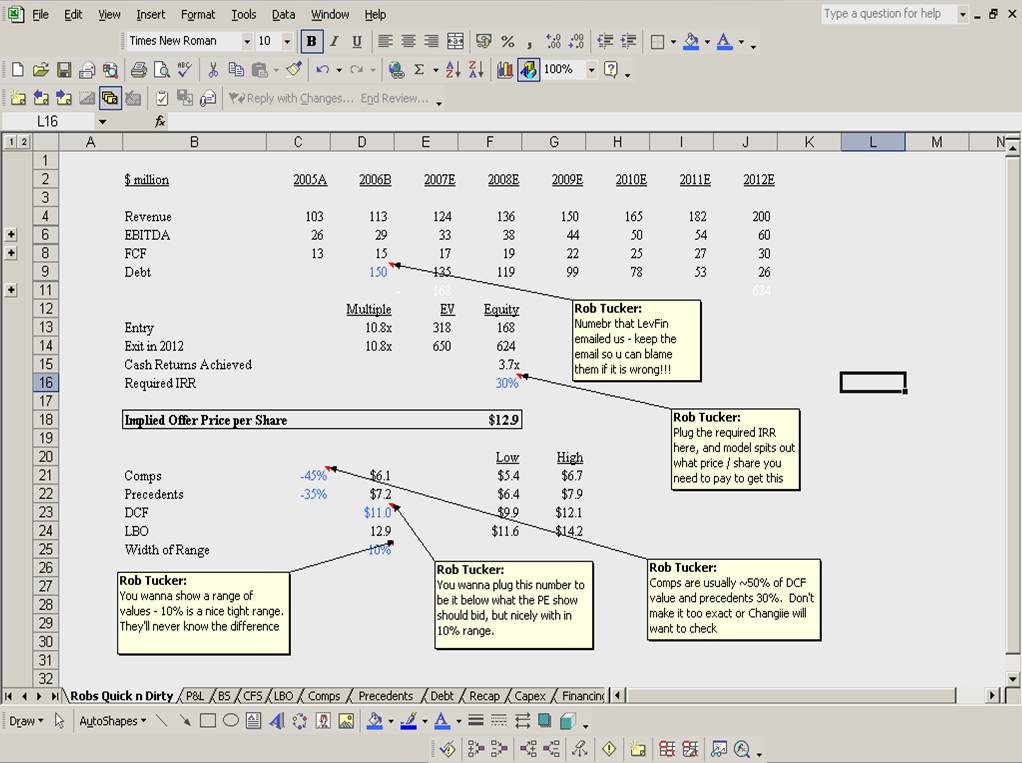Viewport: 1022px width, 763px height.
Task: Show outline level 1
Action: click(10, 141)
